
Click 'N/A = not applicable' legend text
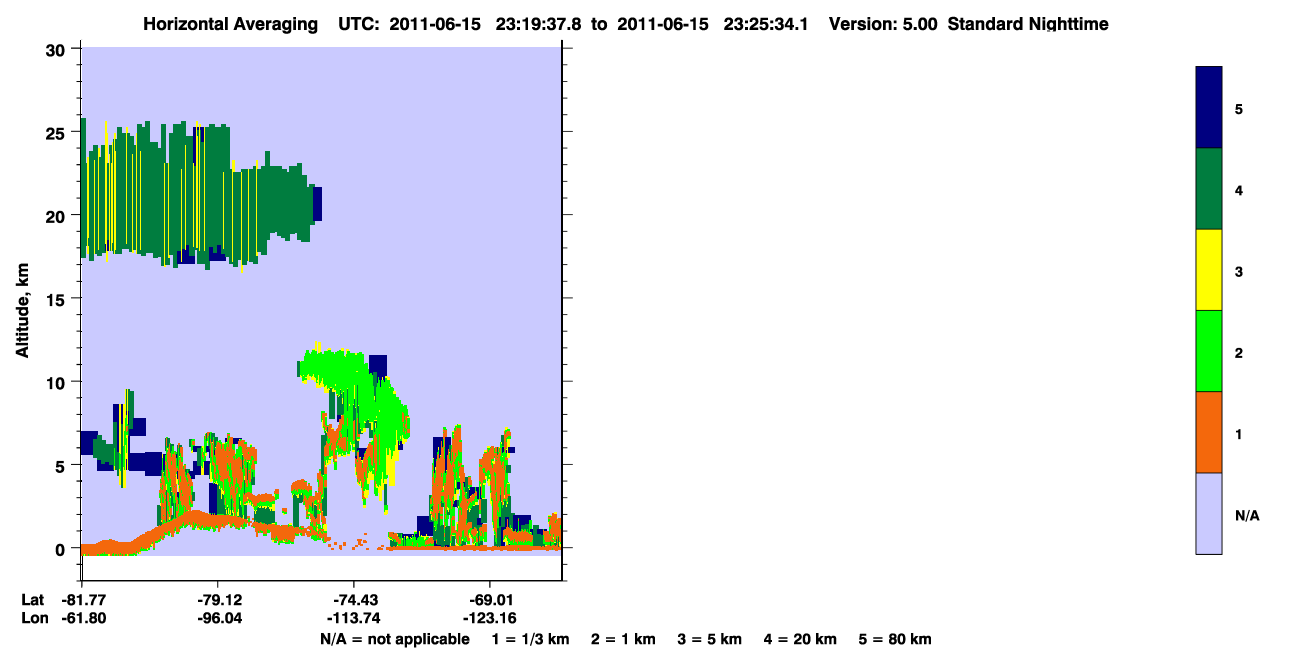394,640
